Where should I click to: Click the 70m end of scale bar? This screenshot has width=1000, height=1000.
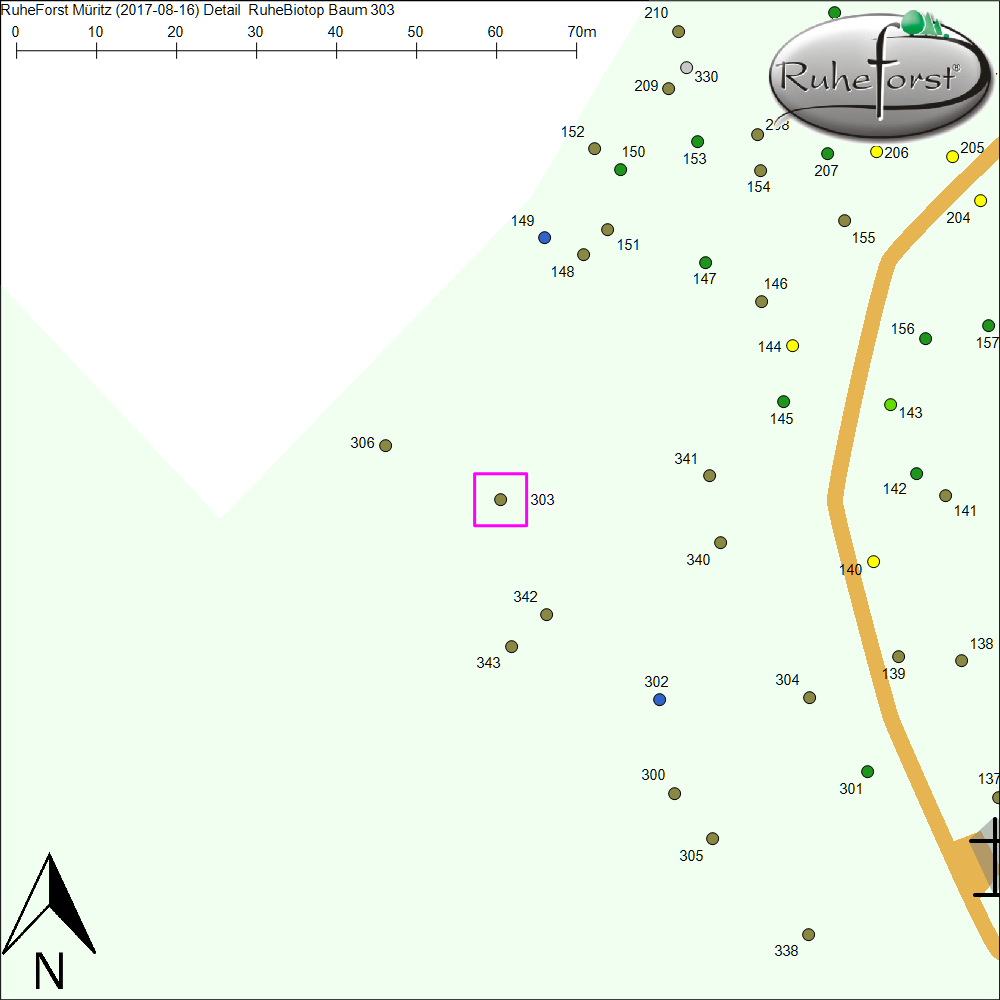[576, 48]
